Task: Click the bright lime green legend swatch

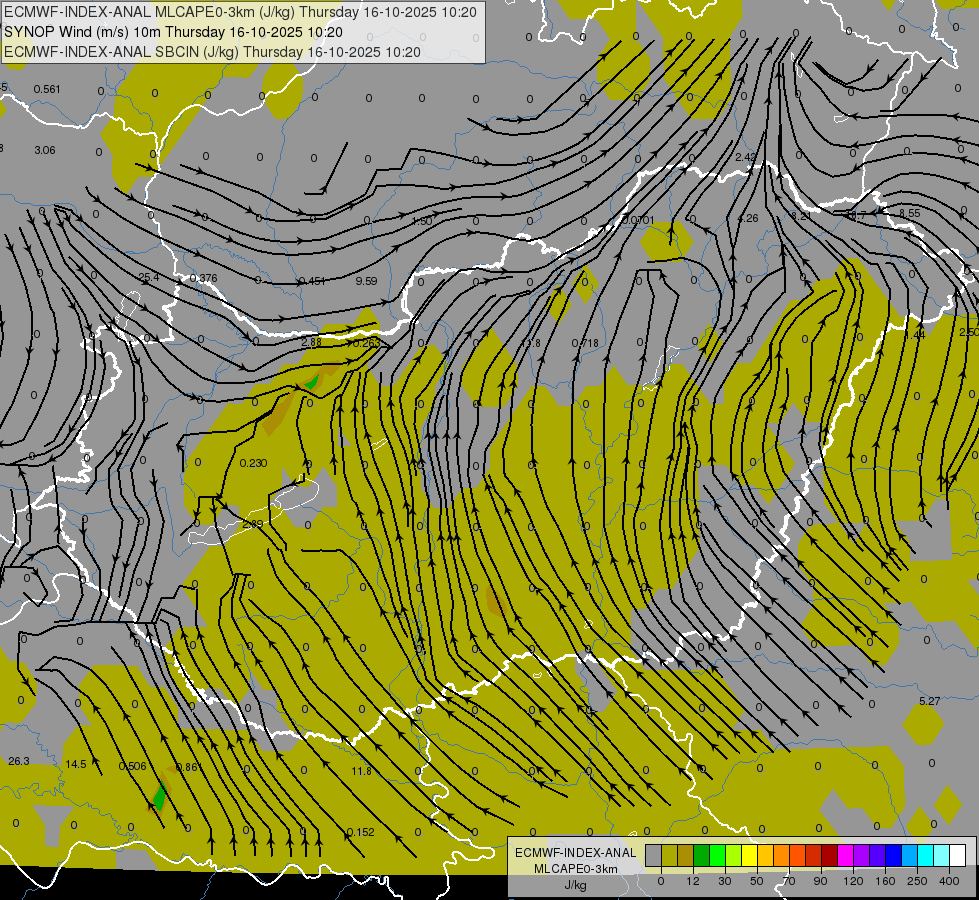Action: pos(718,855)
